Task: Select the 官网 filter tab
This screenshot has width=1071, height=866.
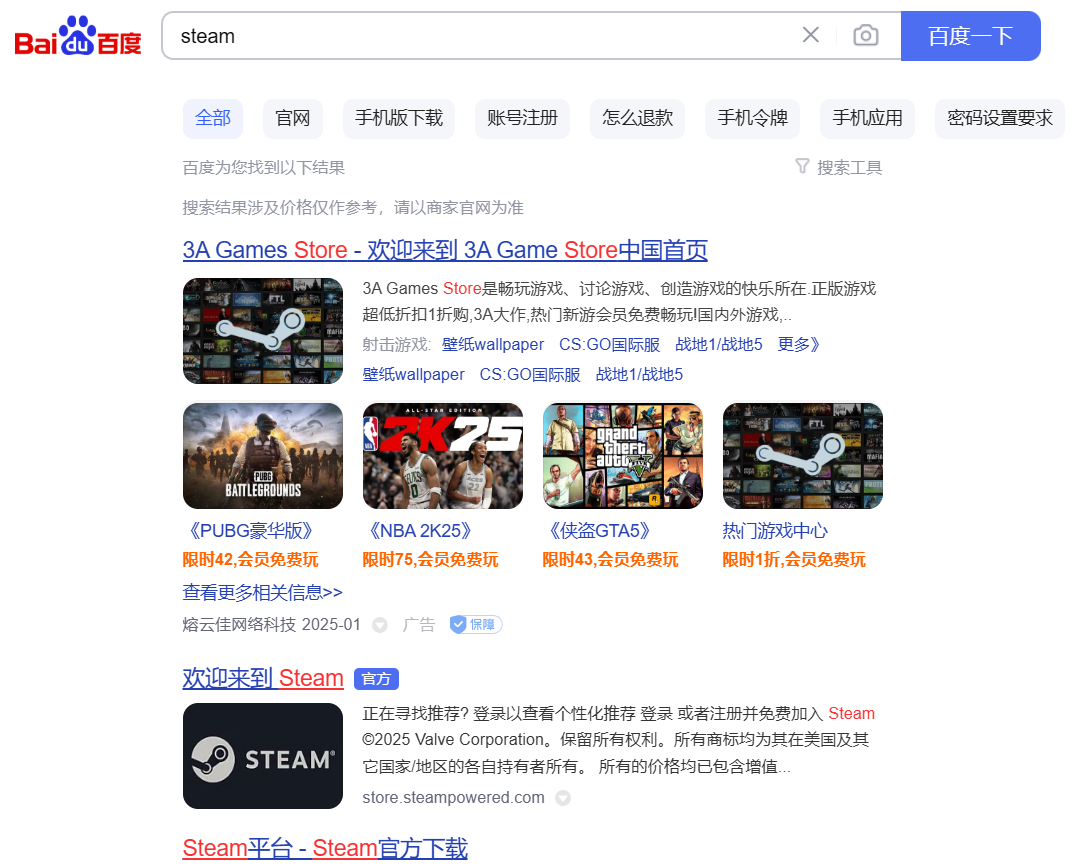Action: 293,118
